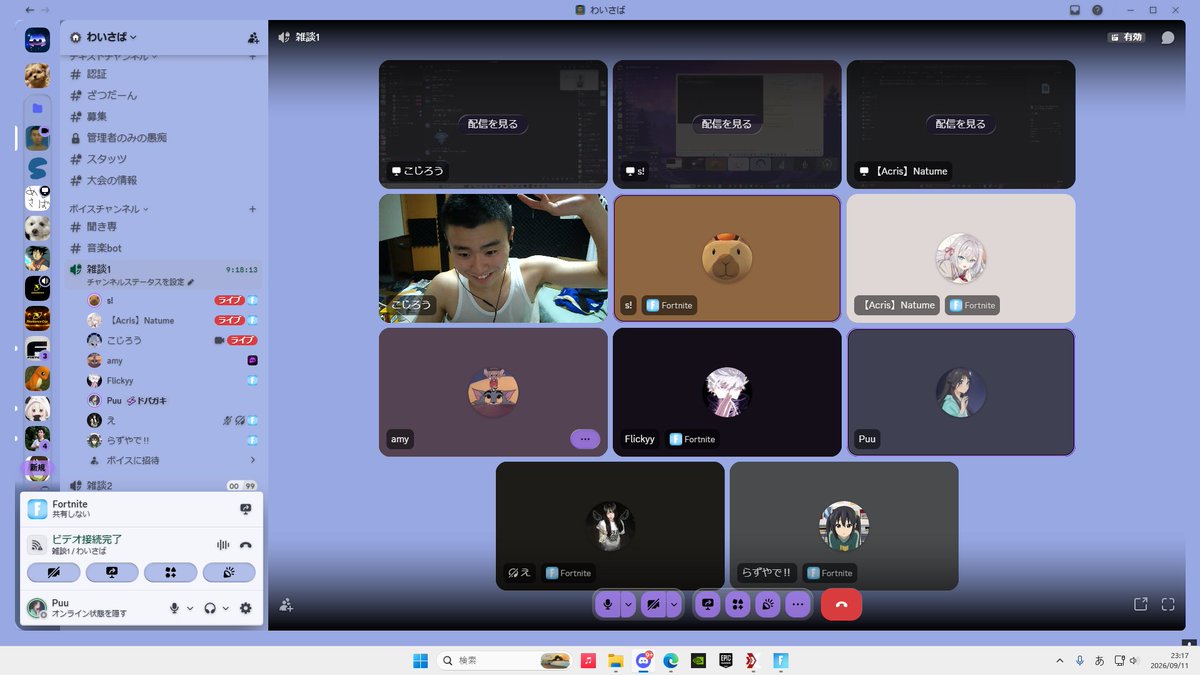Viewport: 1200px width, 675px height.
Task: Click チャンネルステータスを設定 edit link
Action: point(140,282)
